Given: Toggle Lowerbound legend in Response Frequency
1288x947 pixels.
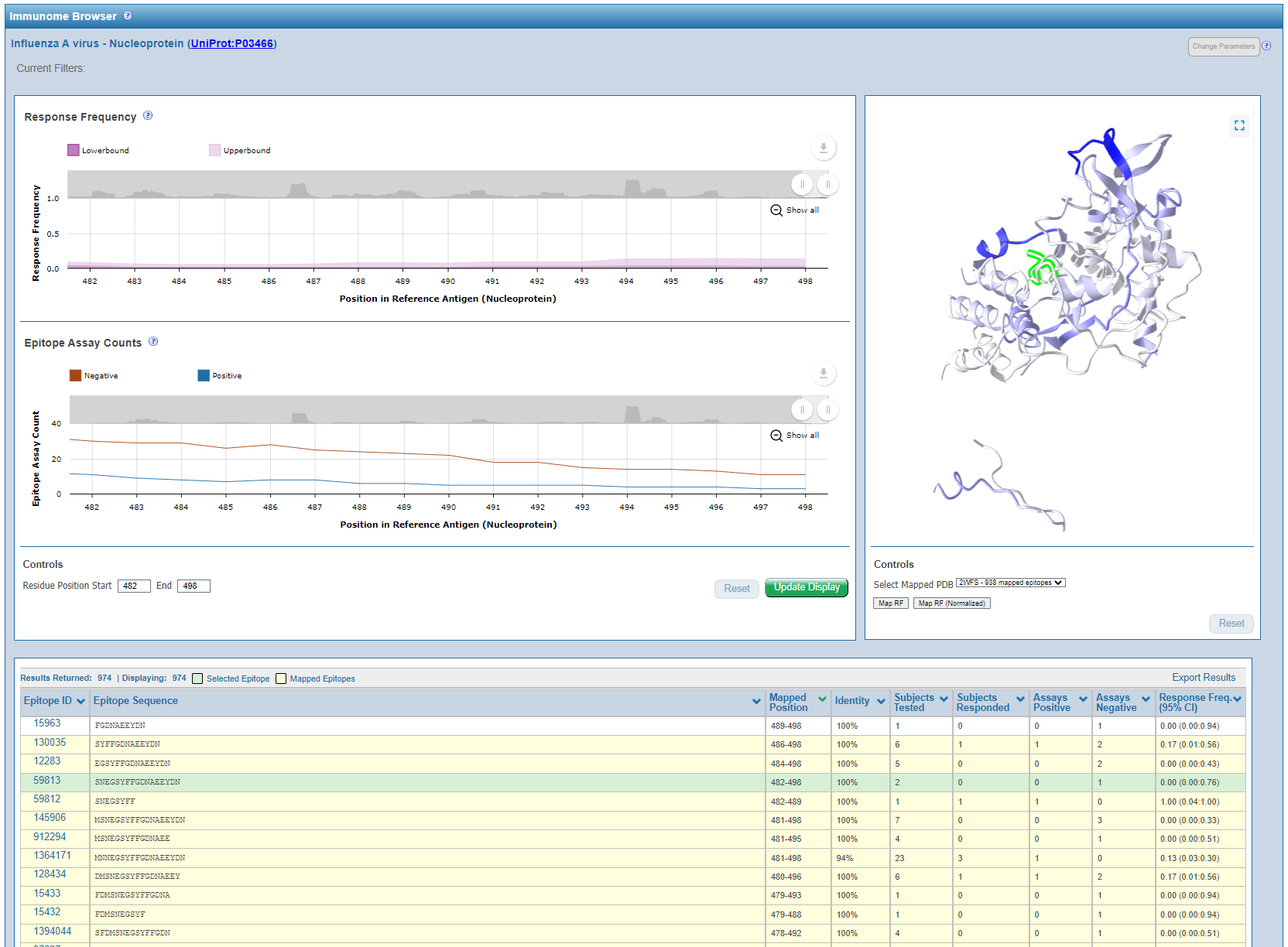Looking at the screenshot, I should point(98,150).
